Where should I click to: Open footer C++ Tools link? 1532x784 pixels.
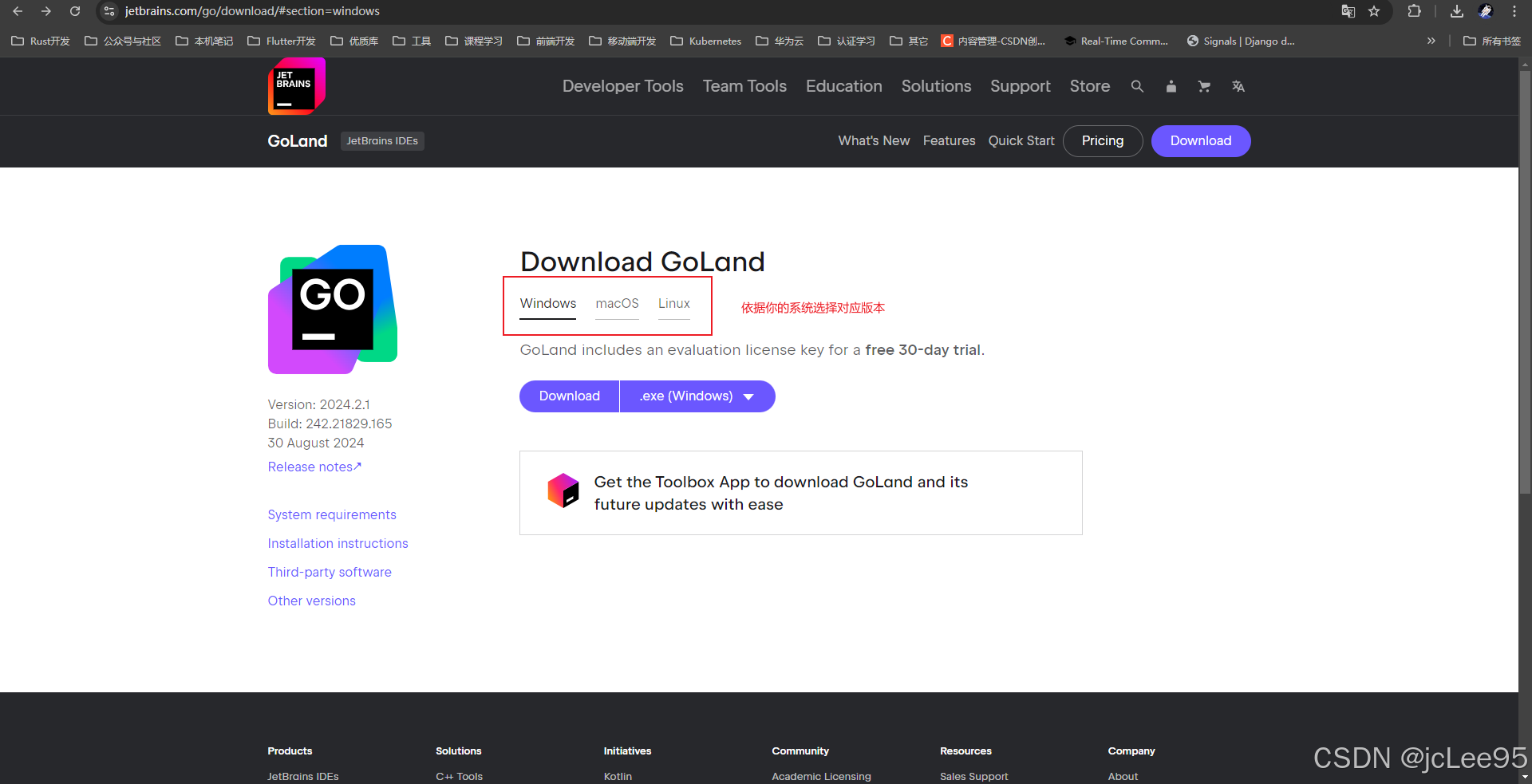[x=459, y=776]
